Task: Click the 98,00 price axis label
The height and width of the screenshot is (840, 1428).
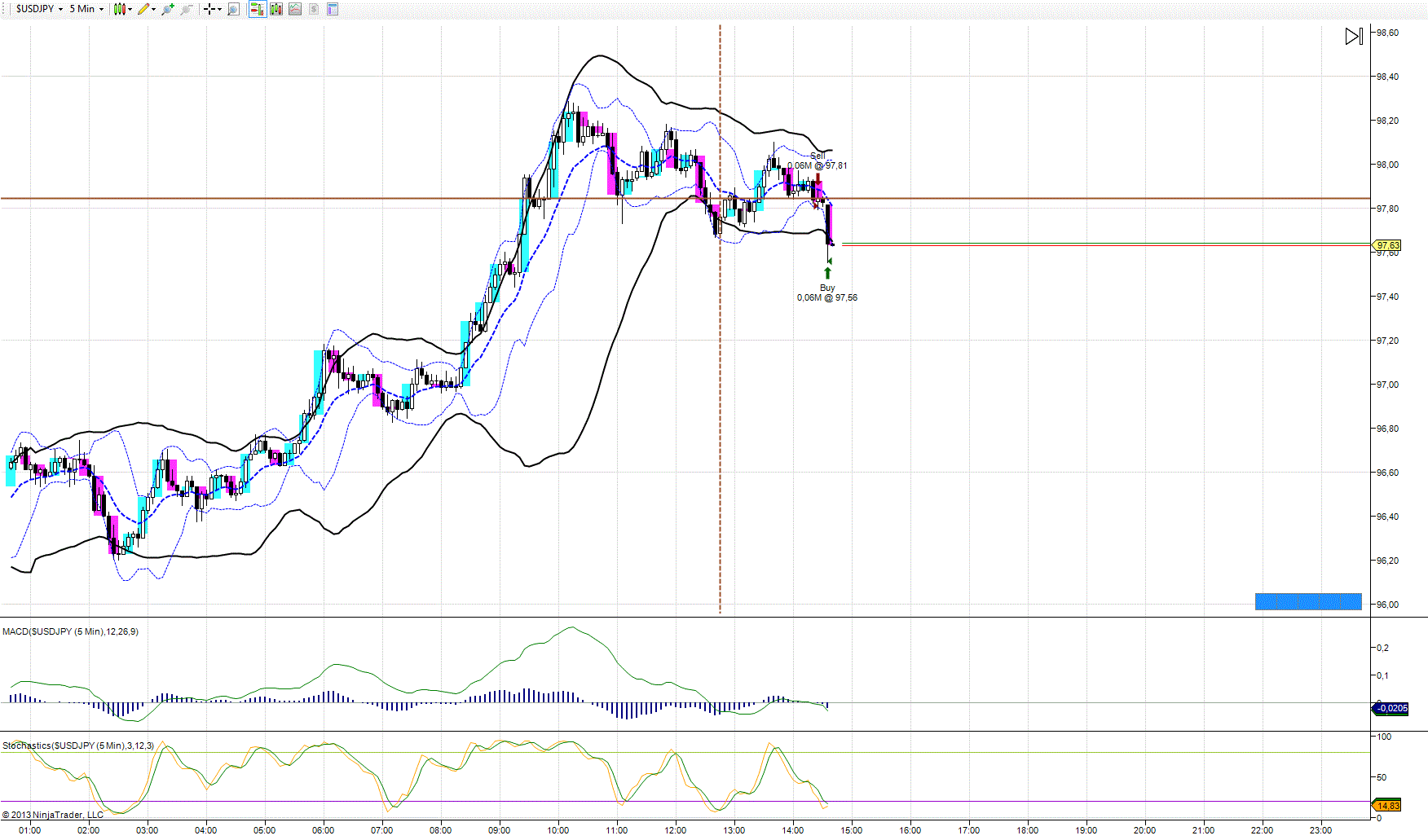Action: [x=1387, y=165]
